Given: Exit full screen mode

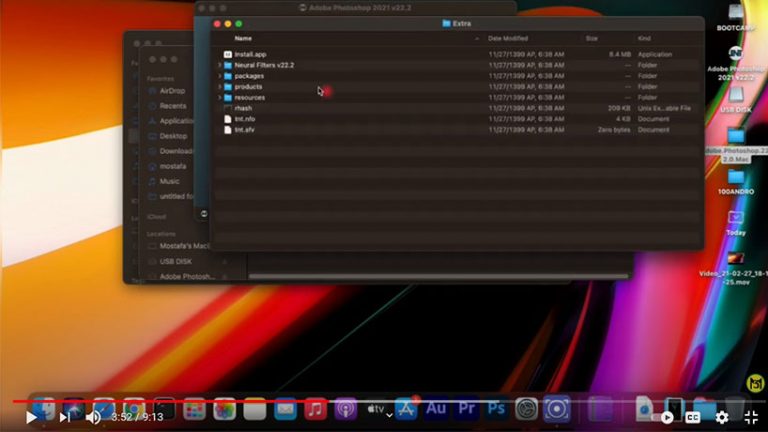Looking at the screenshot, I should (751, 417).
